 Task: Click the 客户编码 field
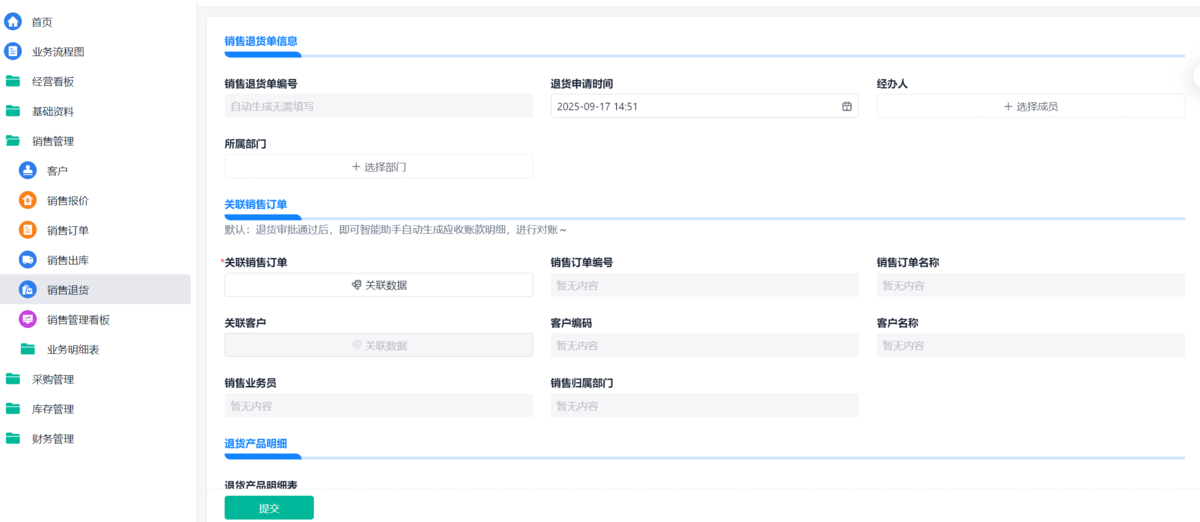[704, 345]
